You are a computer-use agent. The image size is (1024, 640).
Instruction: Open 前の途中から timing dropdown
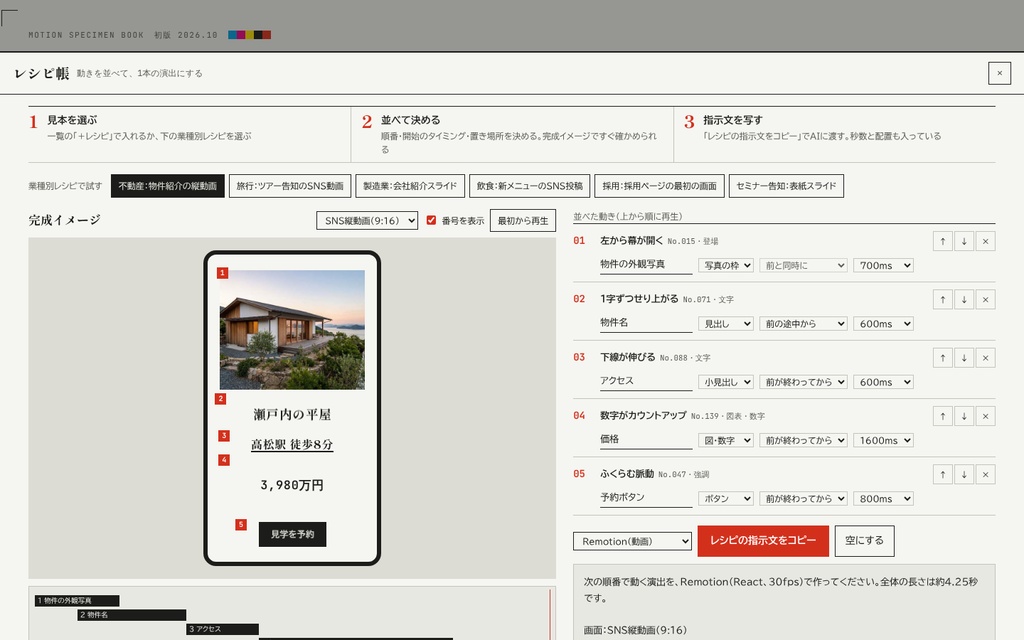pyautogui.click(x=803, y=323)
